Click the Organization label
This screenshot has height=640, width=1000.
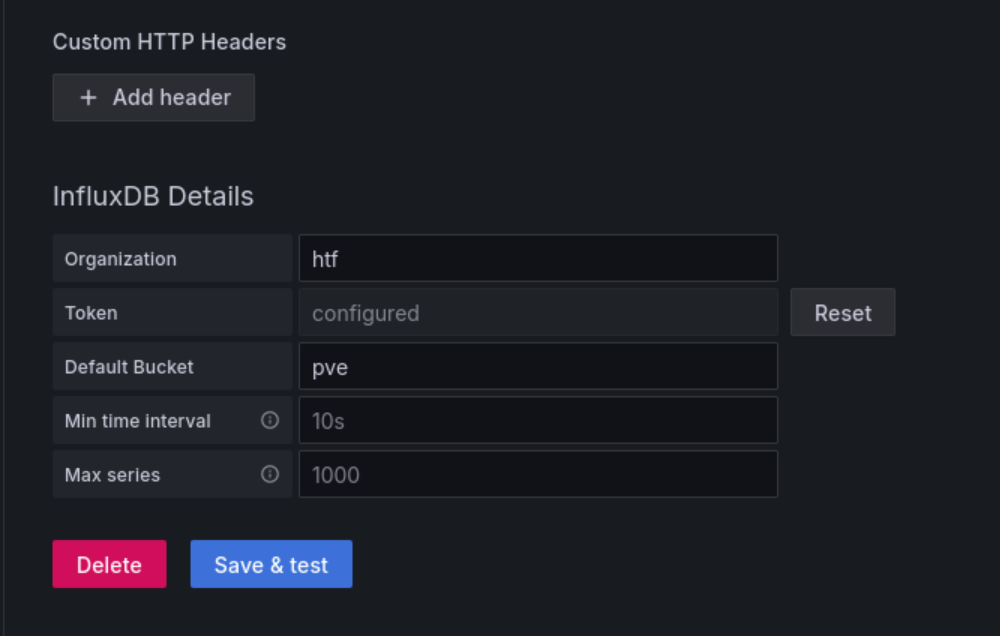[120, 259]
